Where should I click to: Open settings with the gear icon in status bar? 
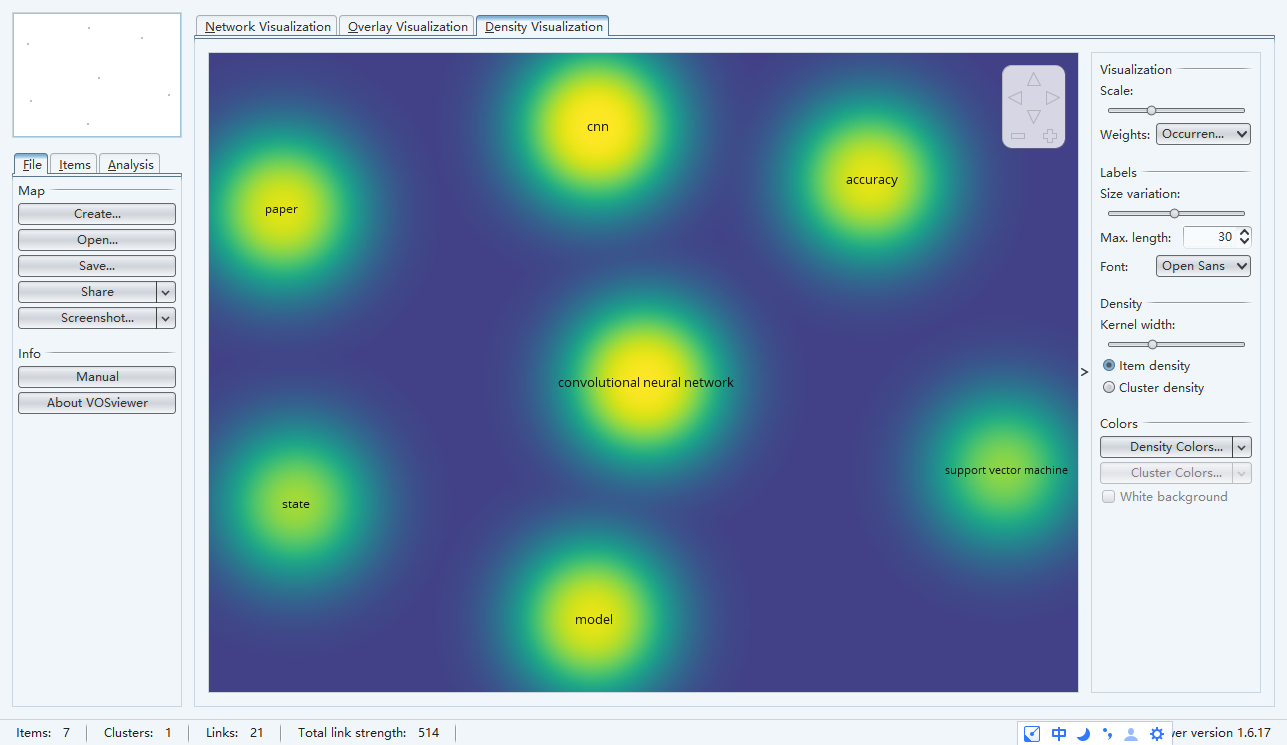[x=1156, y=733]
